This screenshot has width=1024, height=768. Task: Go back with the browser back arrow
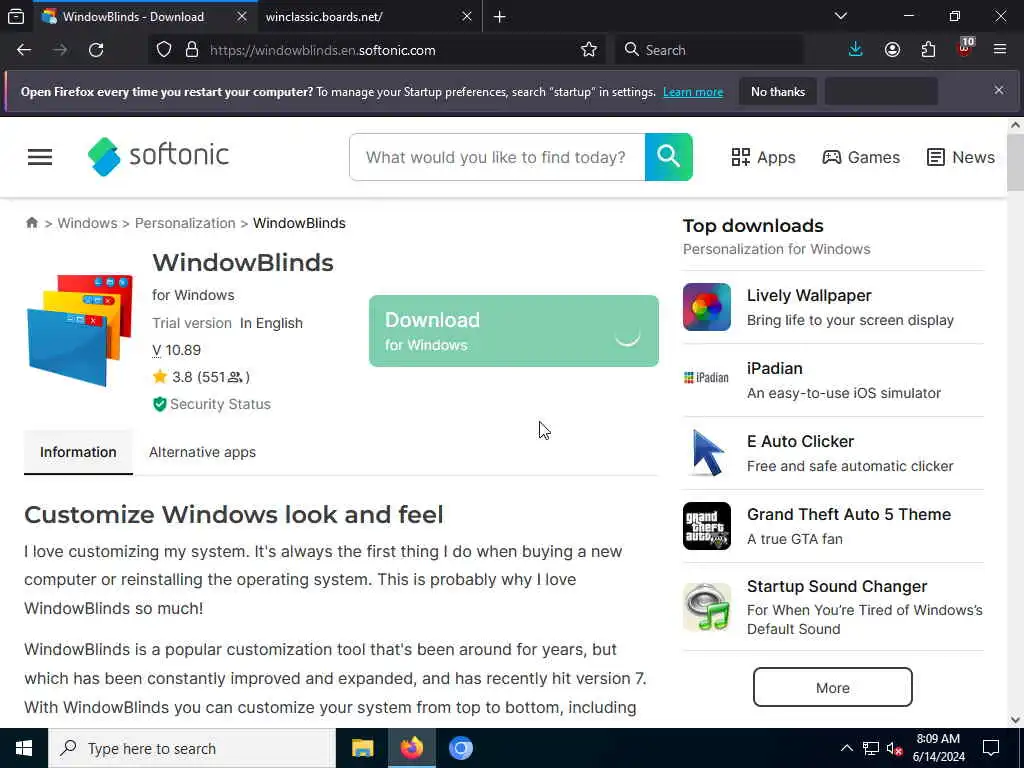[24, 50]
